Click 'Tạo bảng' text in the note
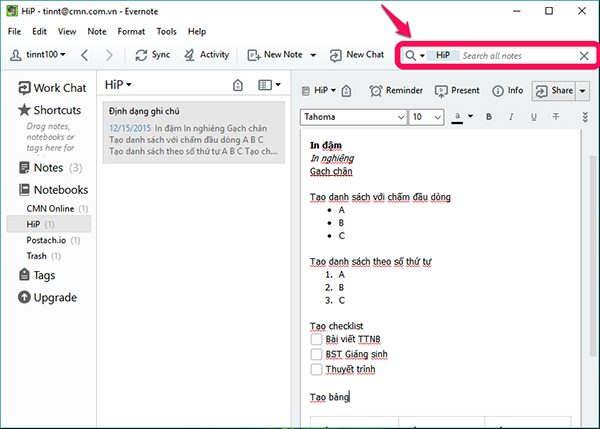600x429 pixels. click(329, 397)
